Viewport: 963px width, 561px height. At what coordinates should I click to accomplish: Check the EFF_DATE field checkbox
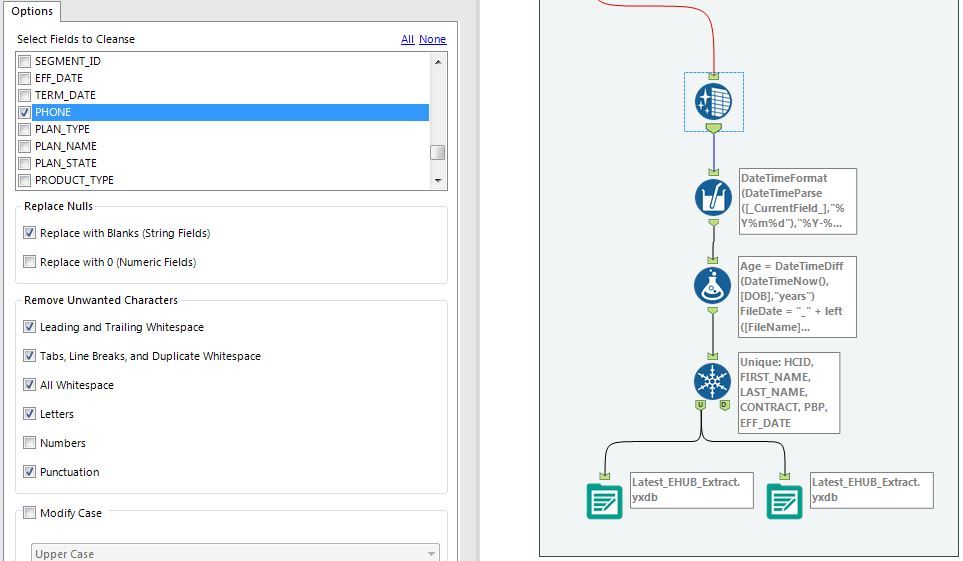[25, 79]
